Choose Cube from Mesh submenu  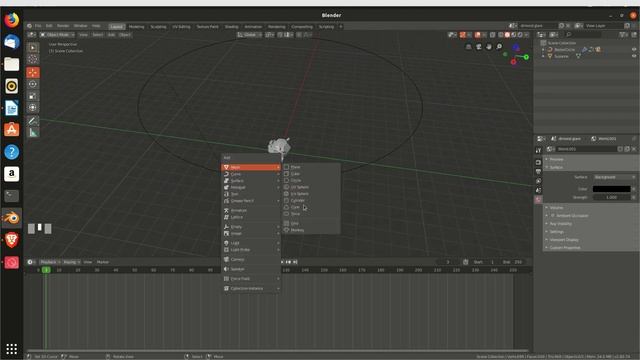312,173
